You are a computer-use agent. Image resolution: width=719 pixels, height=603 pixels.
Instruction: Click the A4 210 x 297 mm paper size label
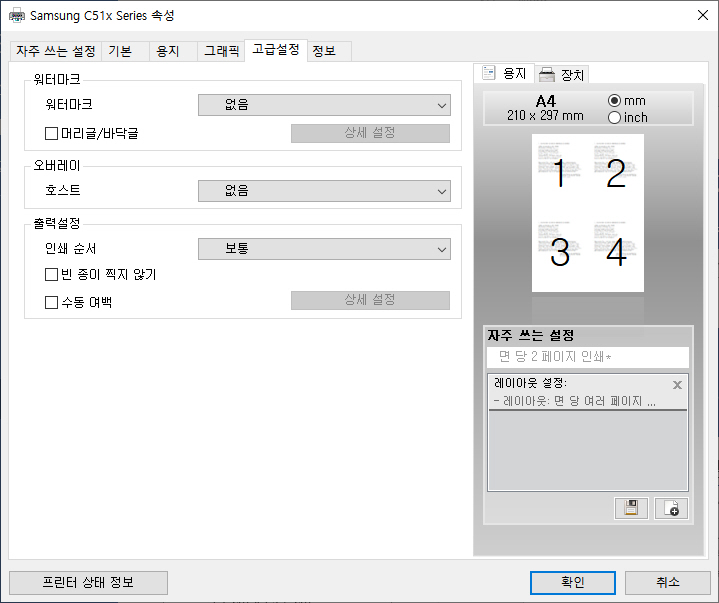(545, 108)
